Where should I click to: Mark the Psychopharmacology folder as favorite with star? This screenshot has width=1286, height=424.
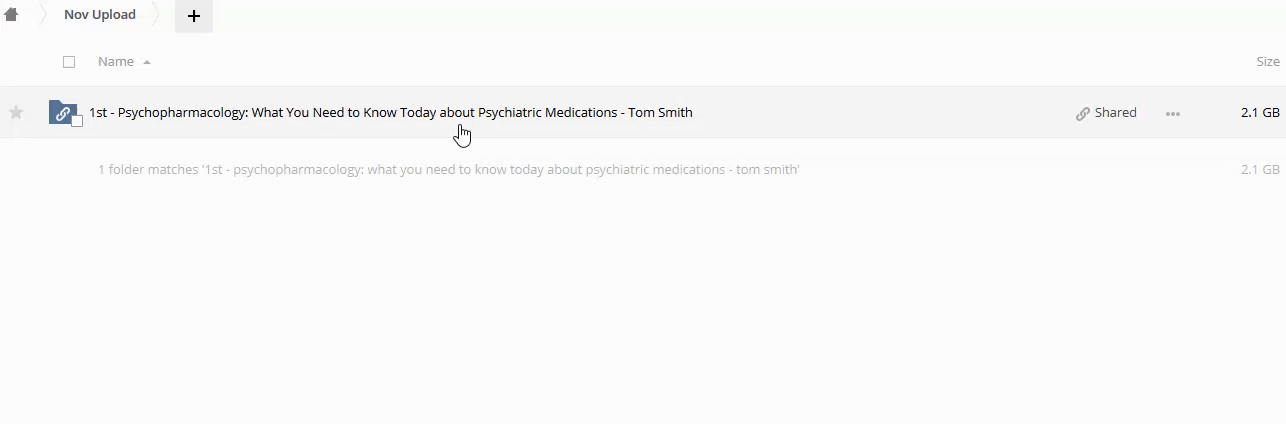(16, 113)
